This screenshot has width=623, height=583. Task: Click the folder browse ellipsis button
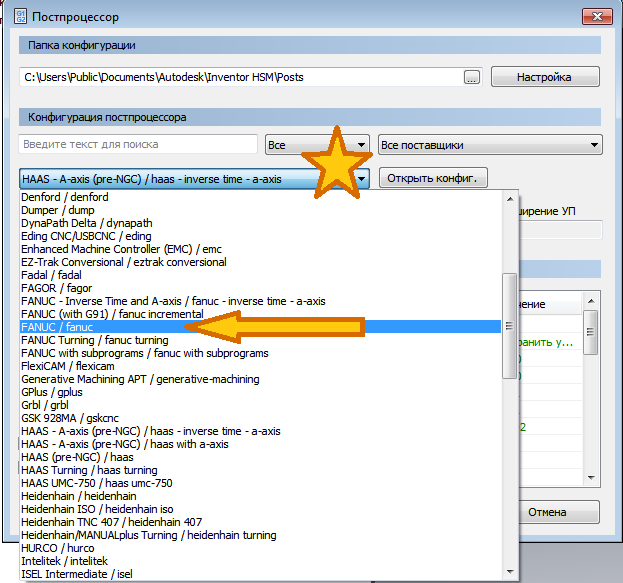tap(472, 77)
